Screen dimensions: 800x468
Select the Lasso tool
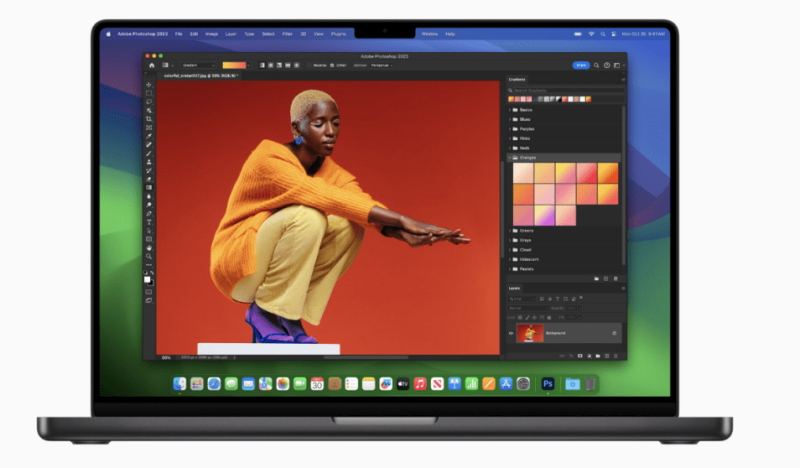coord(149,101)
